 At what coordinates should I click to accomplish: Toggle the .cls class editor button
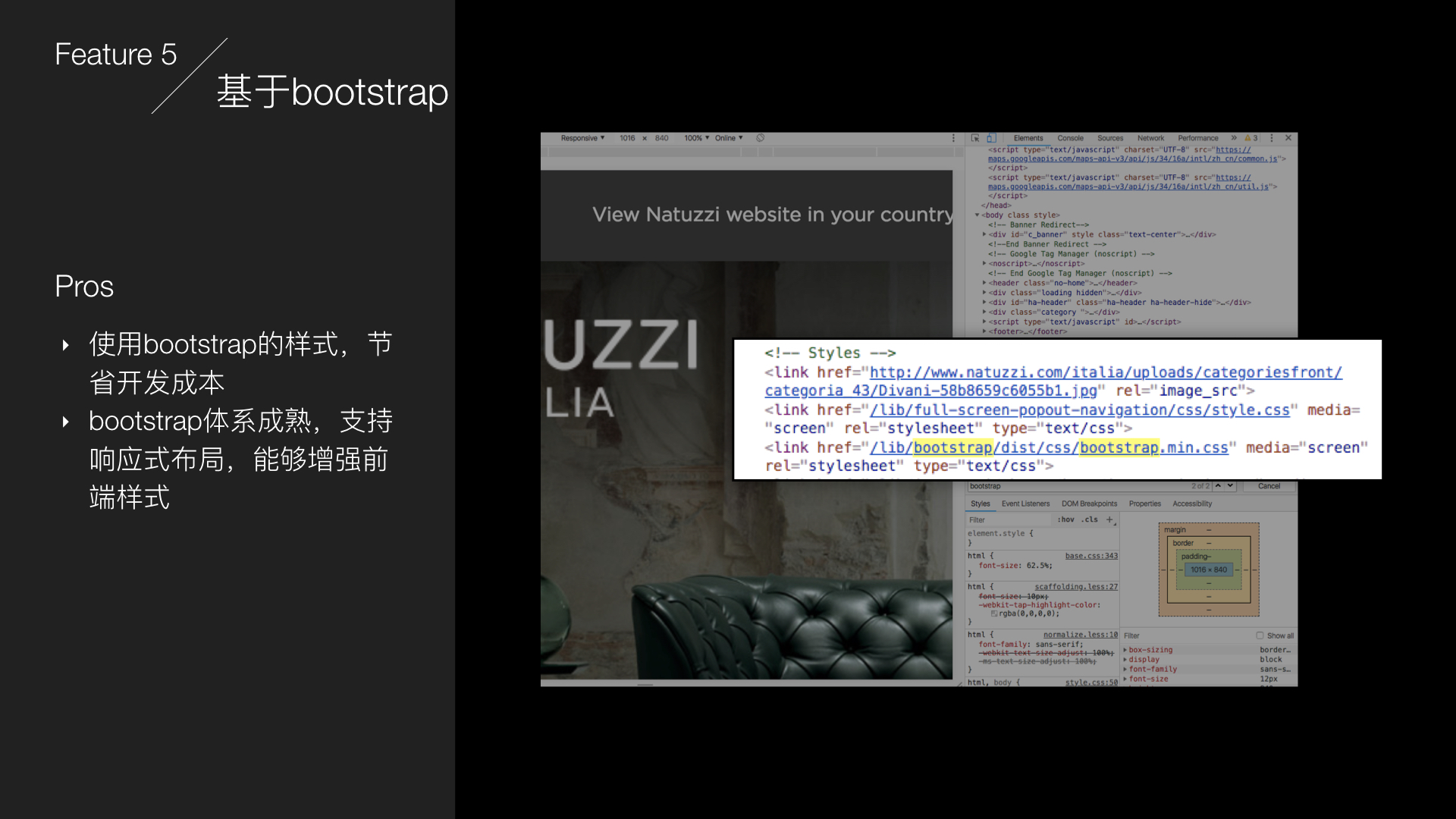(1090, 519)
